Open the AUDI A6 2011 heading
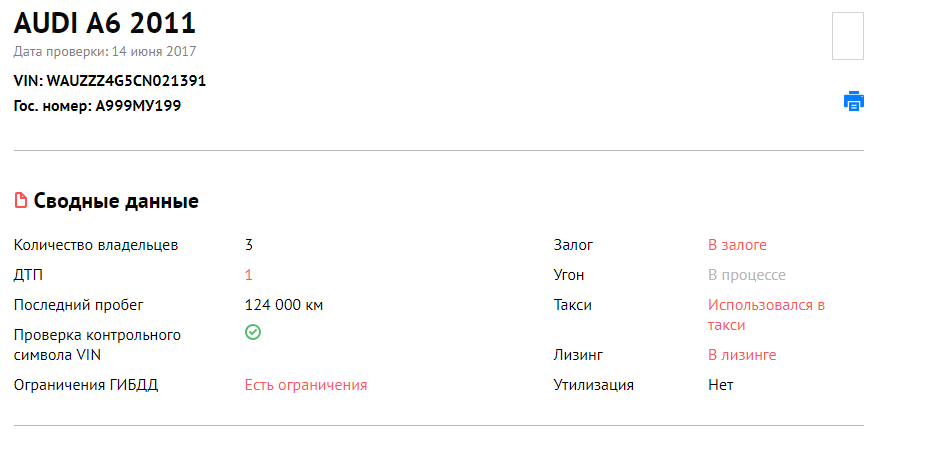The image size is (938, 450). tap(105, 24)
